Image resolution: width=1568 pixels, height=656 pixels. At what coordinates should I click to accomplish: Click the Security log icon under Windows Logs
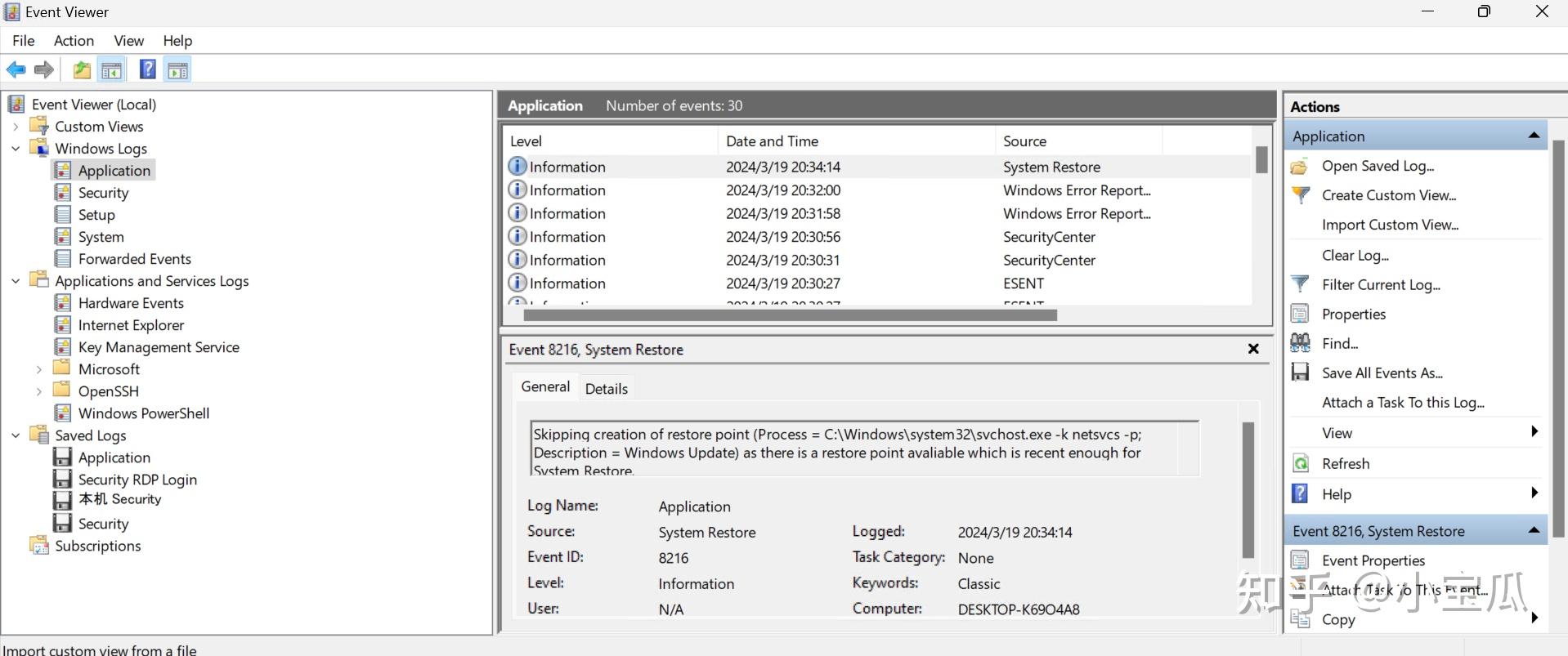[63, 192]
